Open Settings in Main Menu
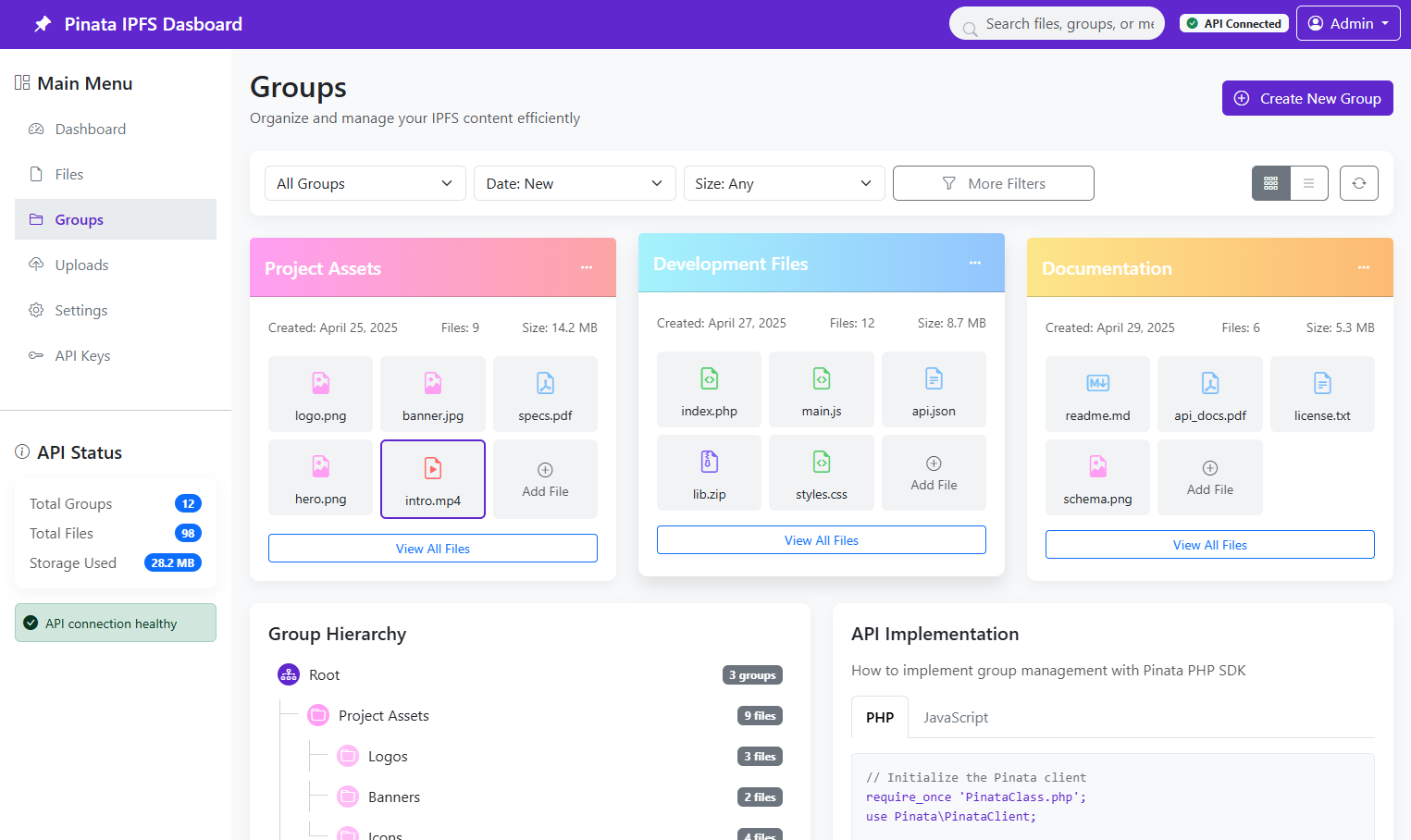1411x840 pixels. click(x=116, y=310)
